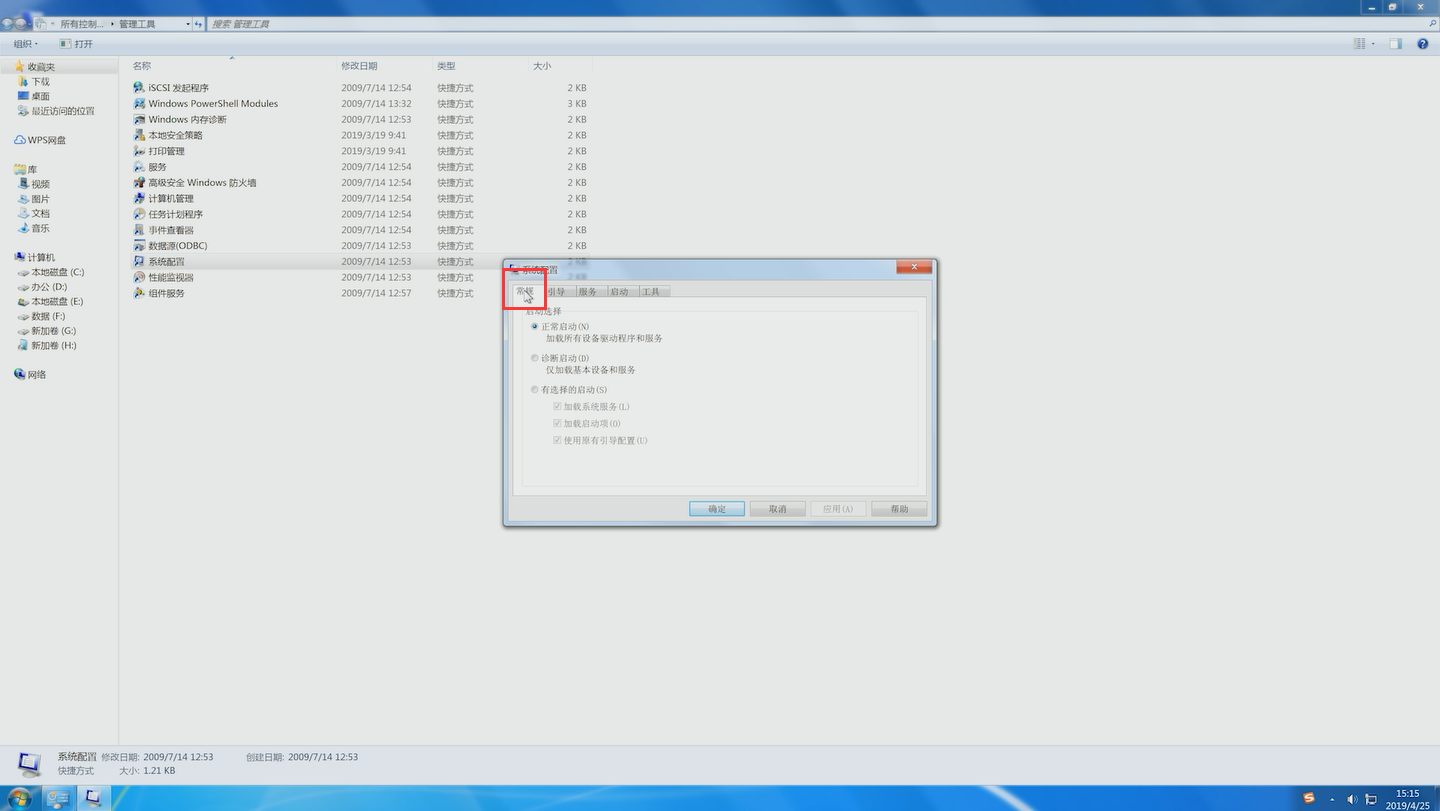Image resolution: width=1440 pixels, height=811 pixels.
Task: Click the arrow after 所有控制 breadcrumb
Action: click(110, 23)
